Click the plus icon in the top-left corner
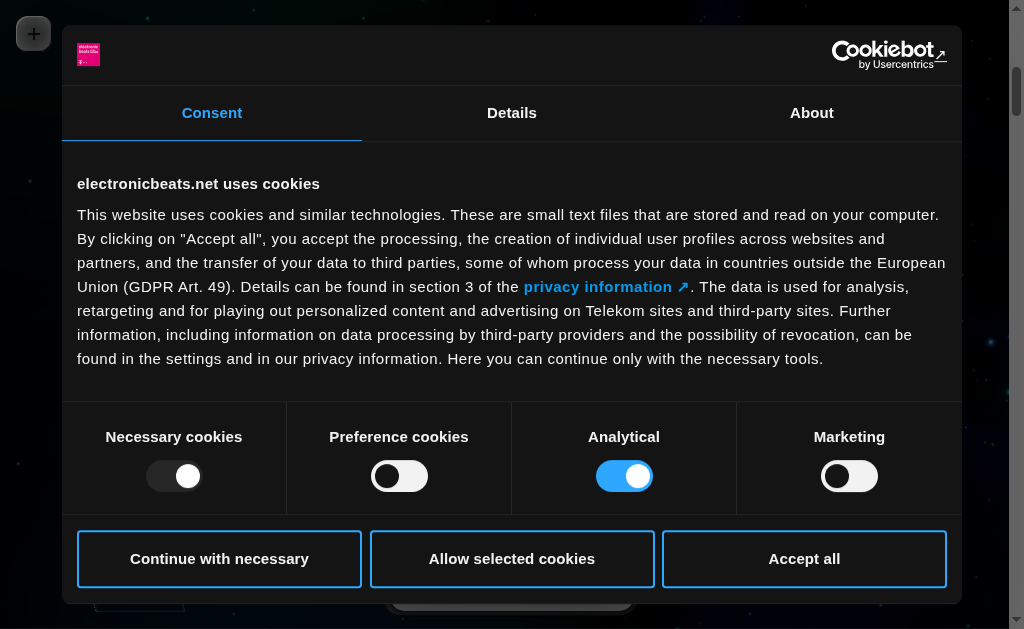The image size is (1024, 629). (x=33, y=34)
